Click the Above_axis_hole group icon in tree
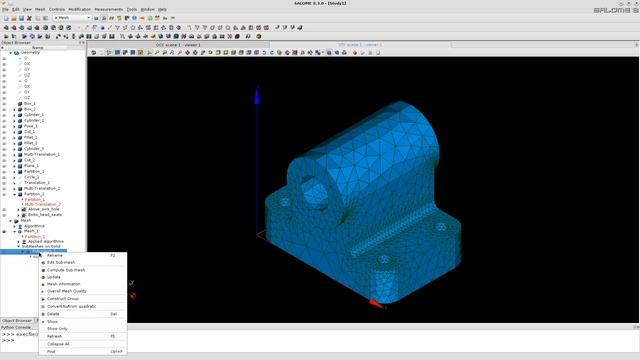Viewport: 640px width, 360px height. (24, 209)
